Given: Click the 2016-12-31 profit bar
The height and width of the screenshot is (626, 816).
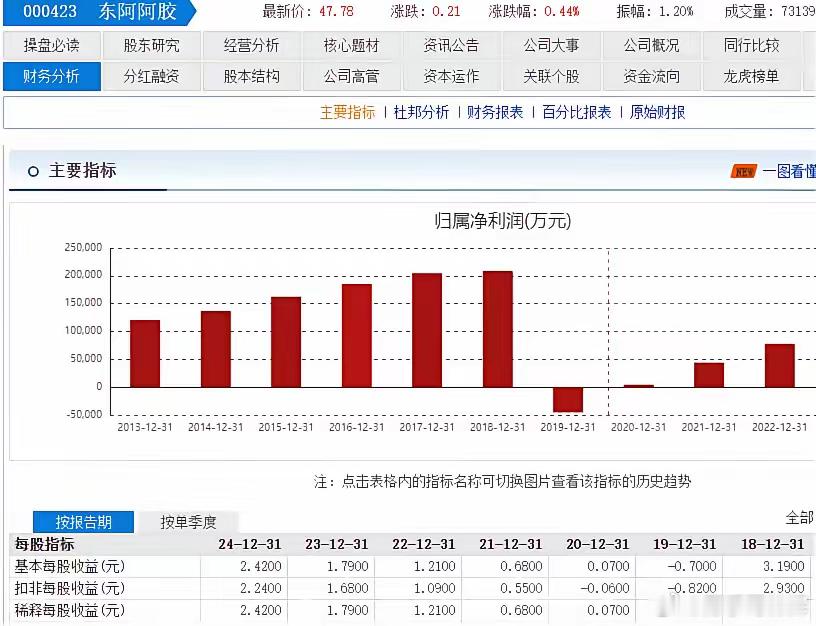Looking at the screenshot, I should pyautogui.click(x=356, y=336).
